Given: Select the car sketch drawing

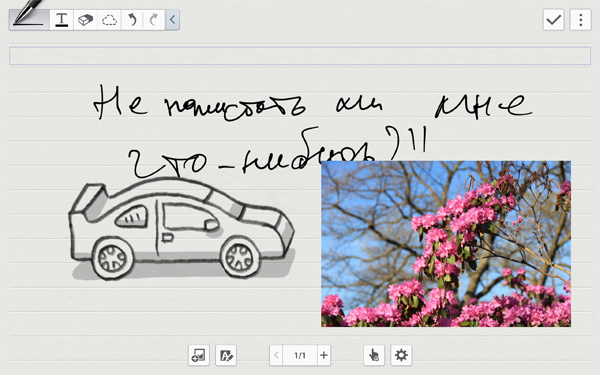Looking at the screenshot, I should pos(182,229).
